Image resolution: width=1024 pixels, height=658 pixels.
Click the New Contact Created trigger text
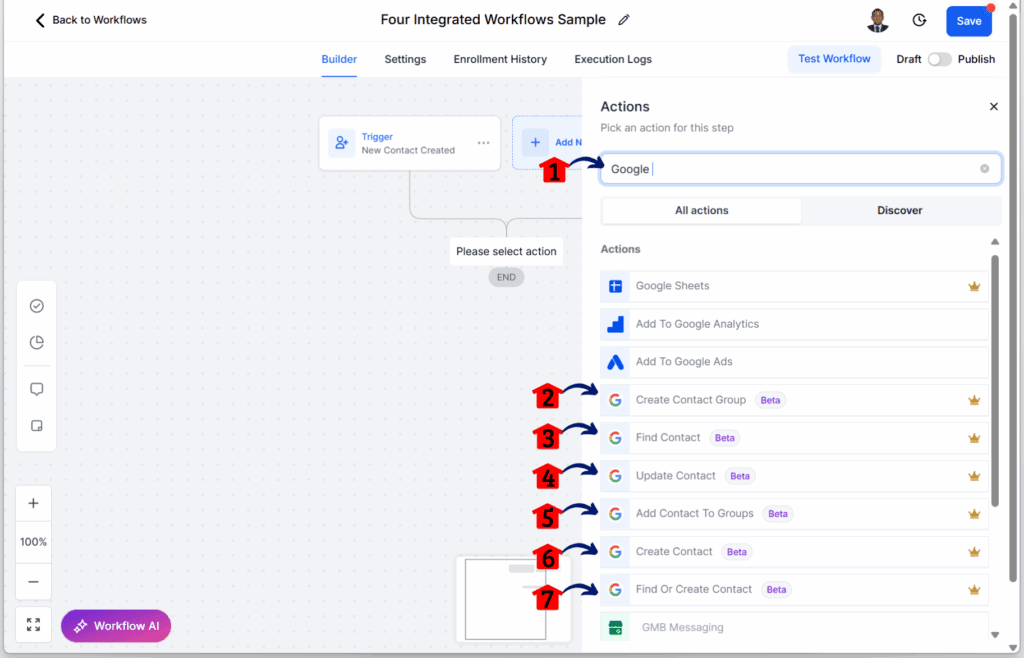click(x=408, y=150)
